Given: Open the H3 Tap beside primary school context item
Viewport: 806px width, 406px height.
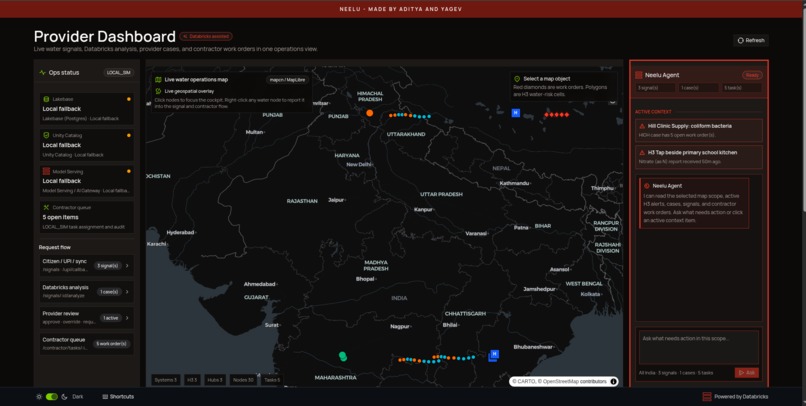Looking at the screenshot, I should tap(699, 157).
